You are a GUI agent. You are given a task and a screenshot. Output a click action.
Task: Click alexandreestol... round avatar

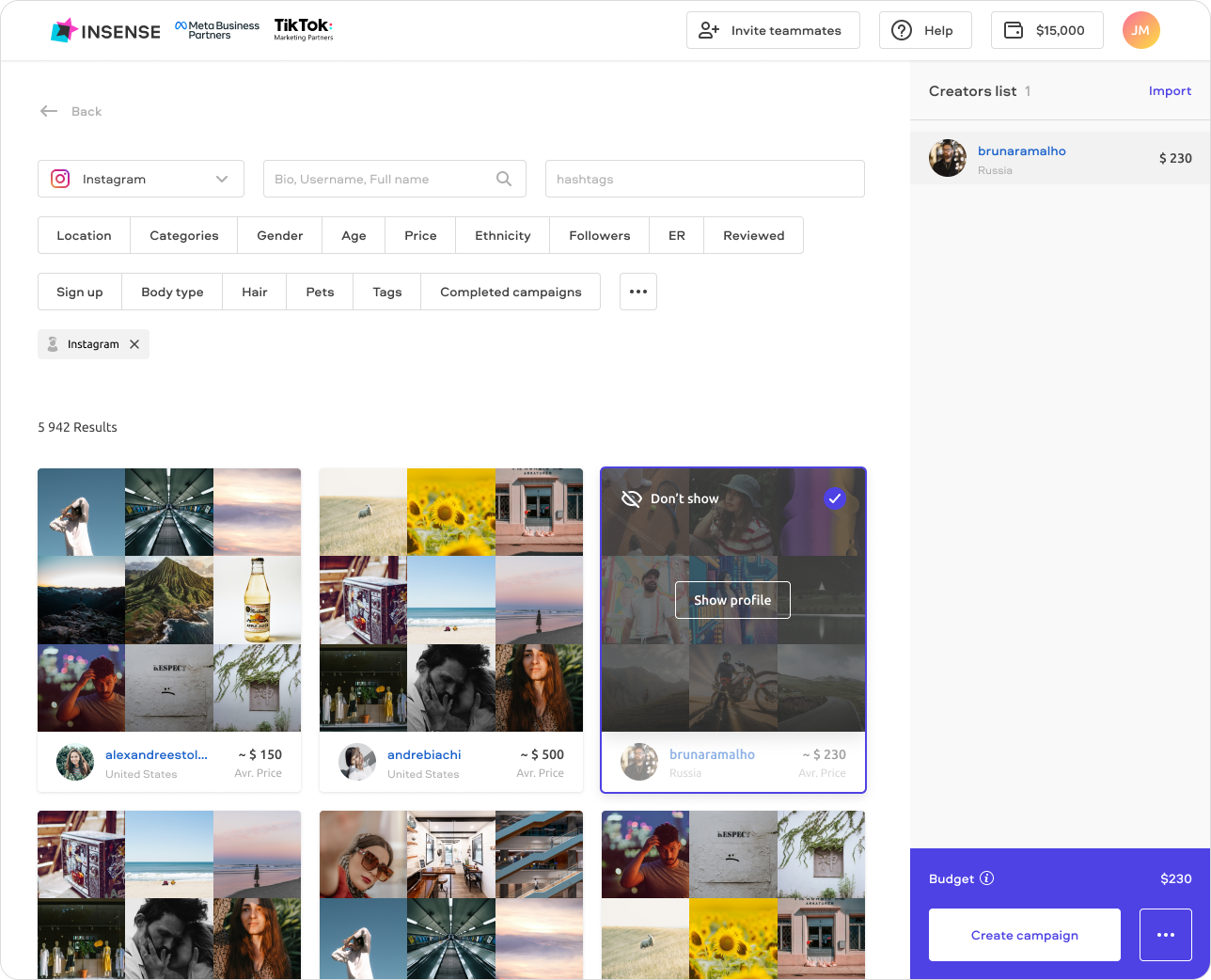click(x=75, y=762)
